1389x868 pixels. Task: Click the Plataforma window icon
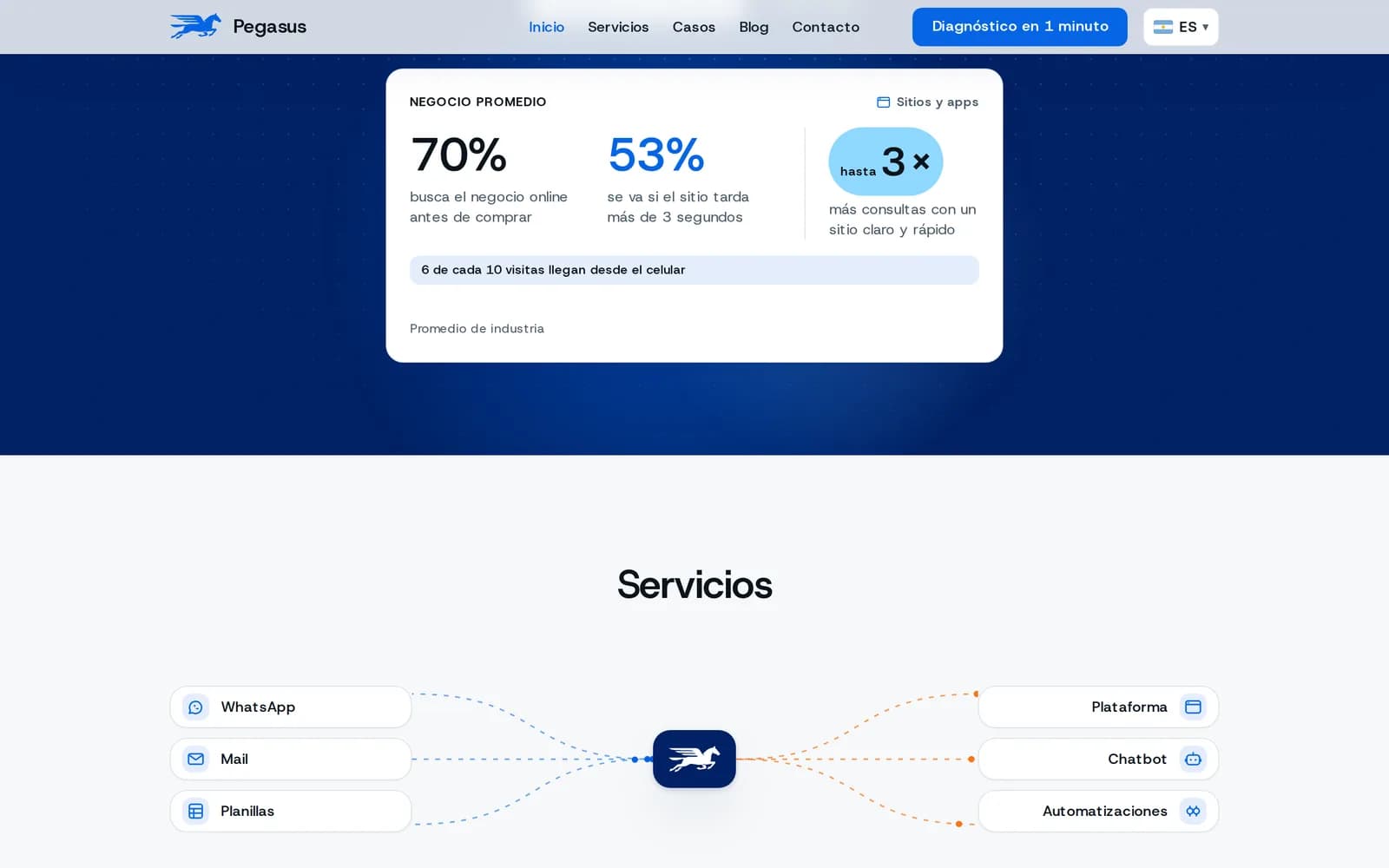(1193, 707)
